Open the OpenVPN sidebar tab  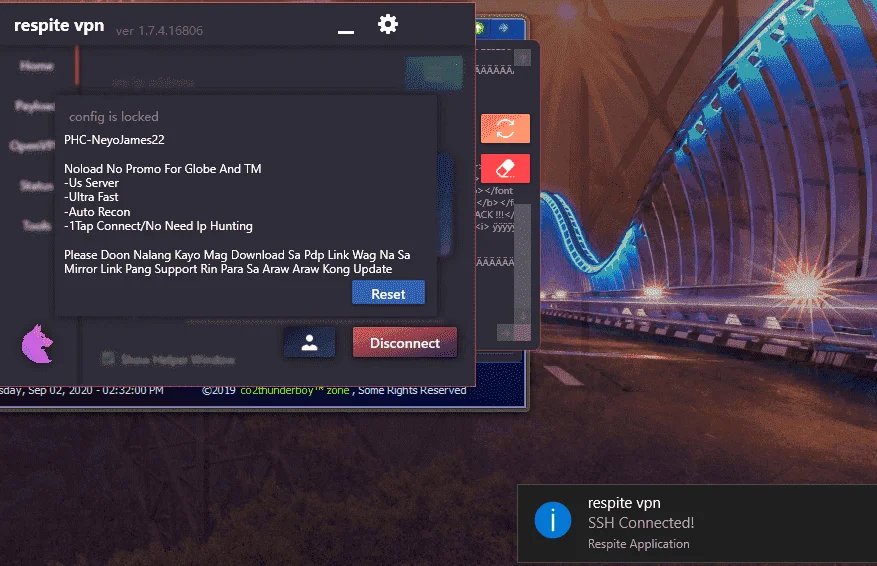(x=32, y=146)
